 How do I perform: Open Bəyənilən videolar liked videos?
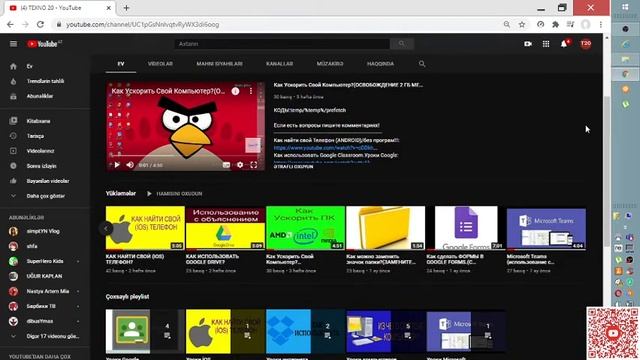tap(45, 181)
